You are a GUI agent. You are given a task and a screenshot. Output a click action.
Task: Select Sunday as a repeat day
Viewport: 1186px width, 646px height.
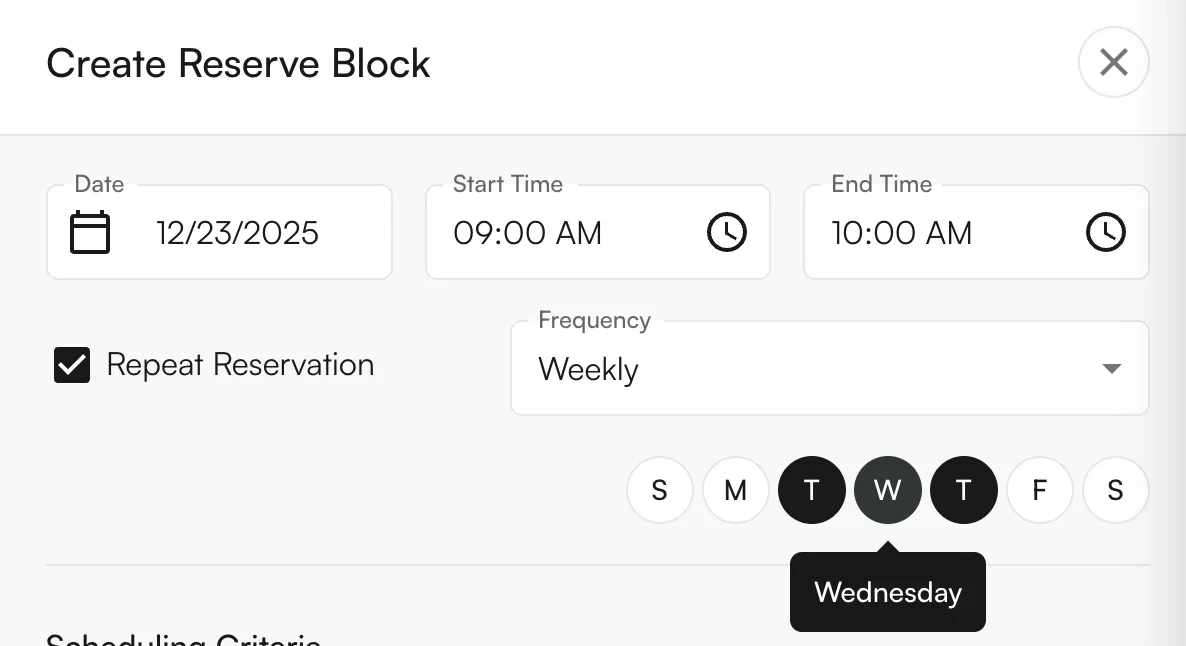click(659, 490)
